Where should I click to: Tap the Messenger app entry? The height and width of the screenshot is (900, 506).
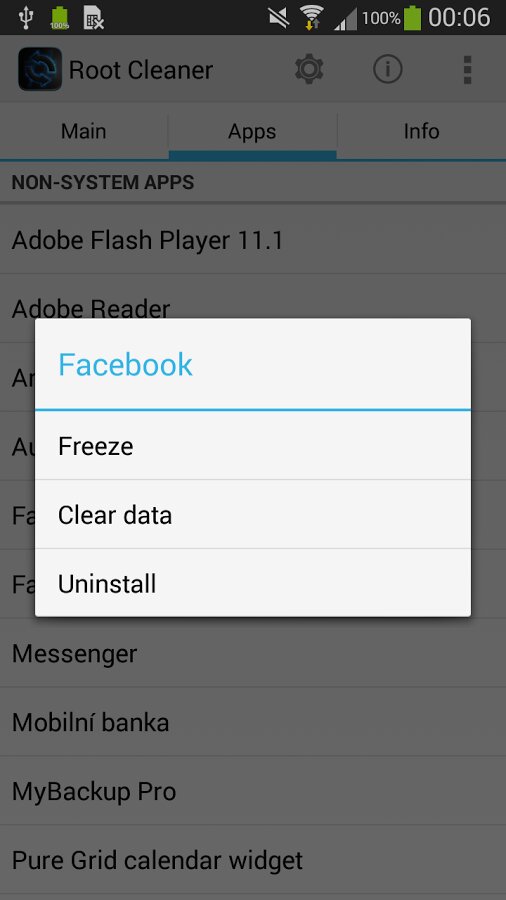point(253,653)
